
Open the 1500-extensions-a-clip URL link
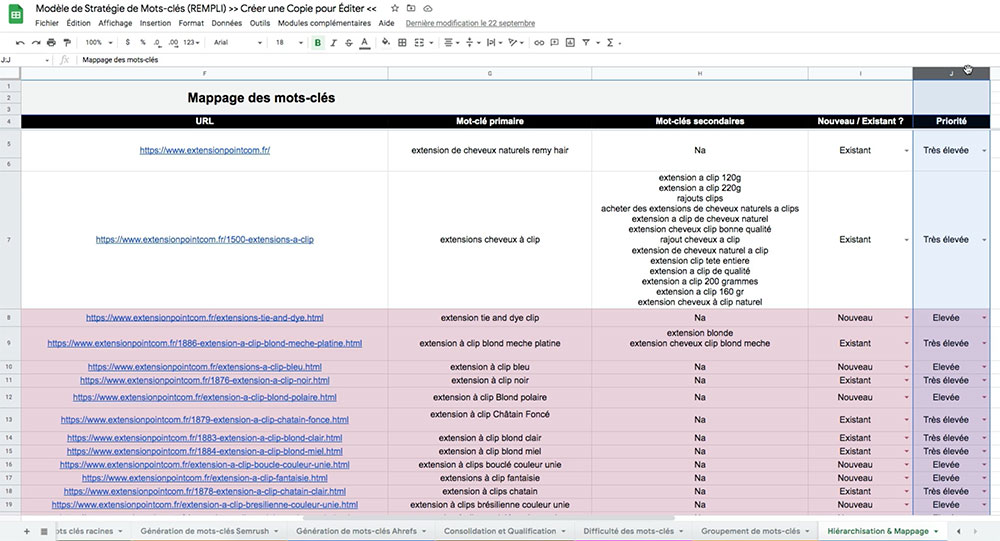click(x=205, y=240)
